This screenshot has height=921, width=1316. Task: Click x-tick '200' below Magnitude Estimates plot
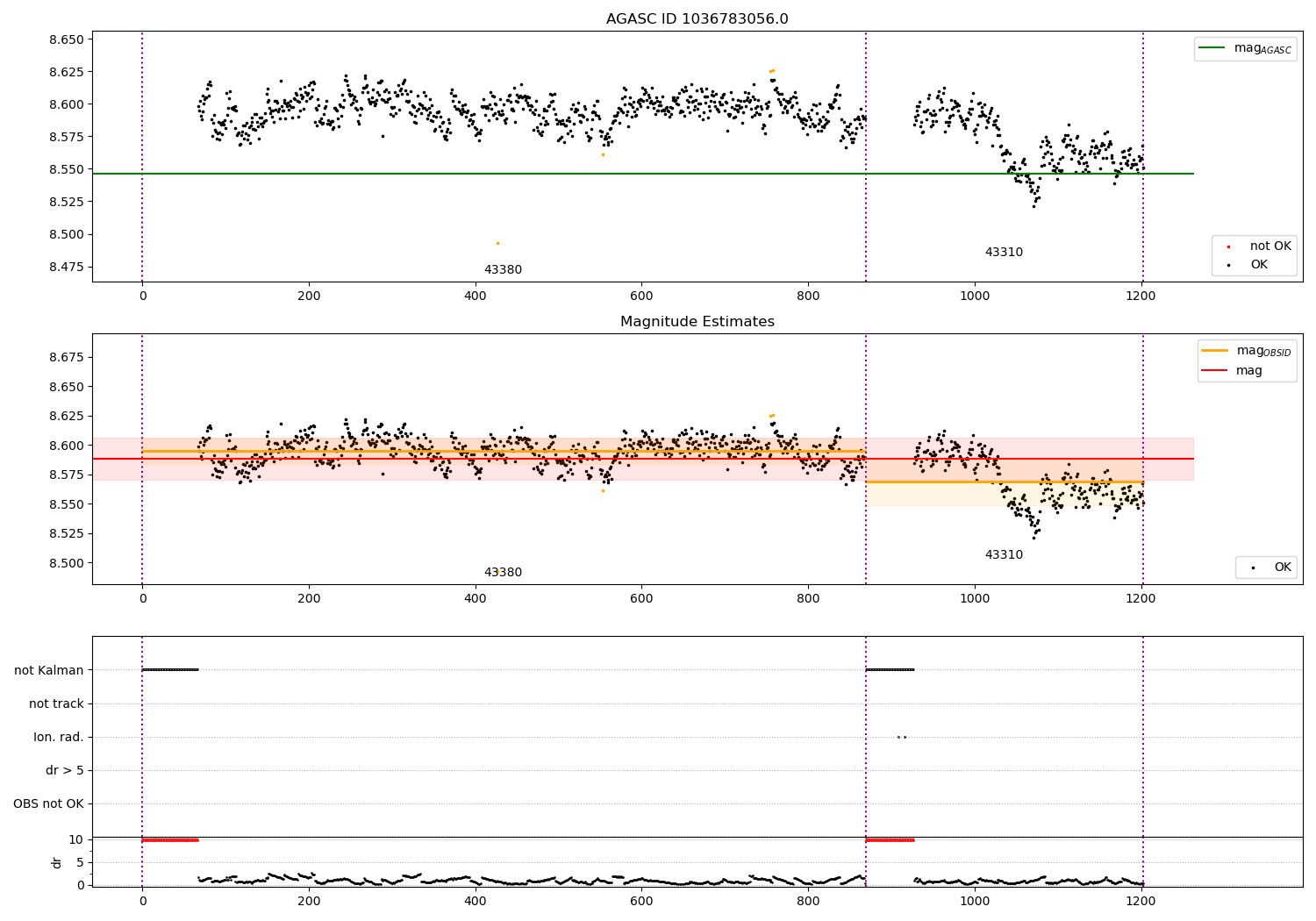coord(309,599)
